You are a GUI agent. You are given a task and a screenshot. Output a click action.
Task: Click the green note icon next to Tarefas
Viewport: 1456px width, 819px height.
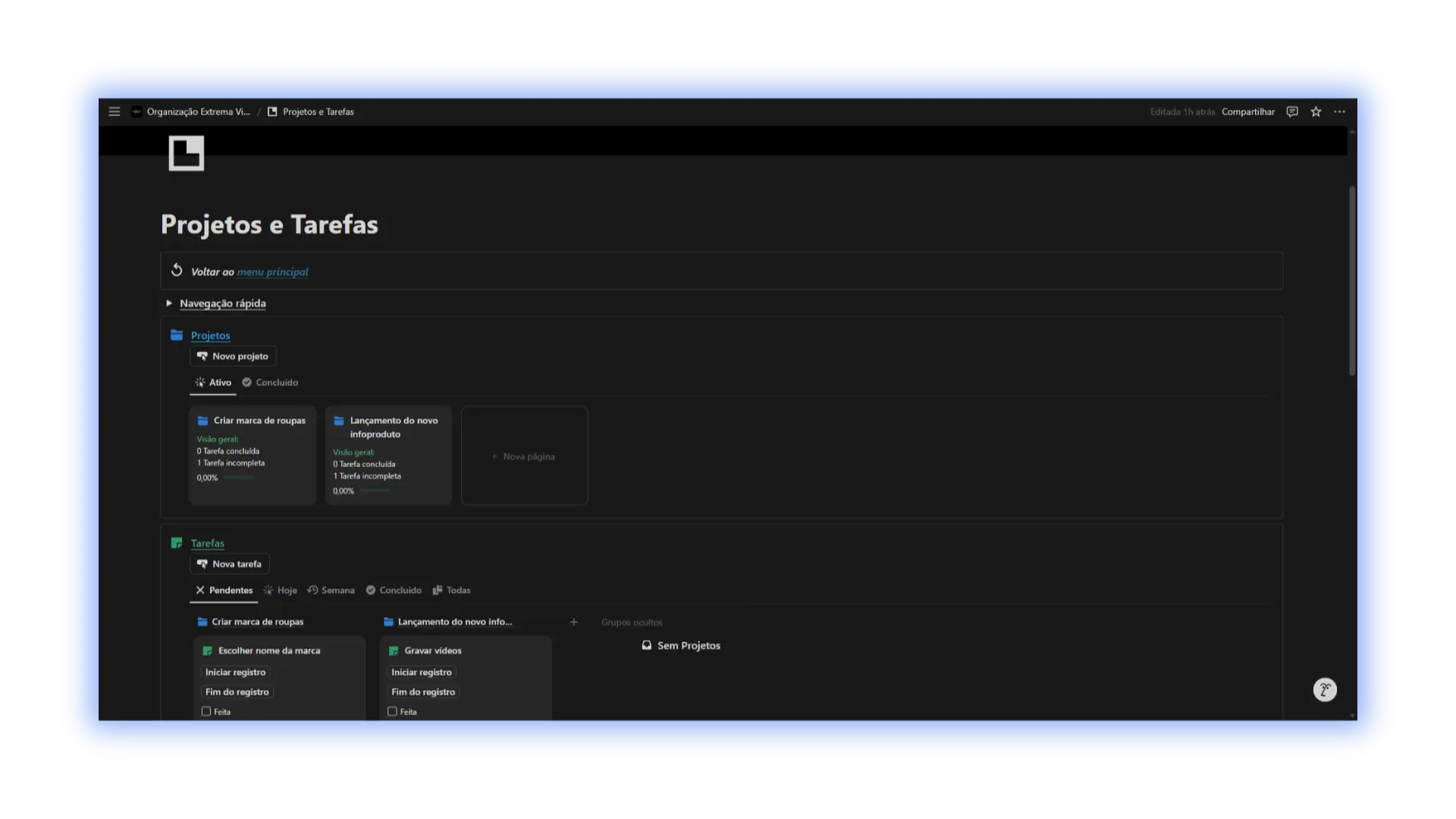[177, 543]
